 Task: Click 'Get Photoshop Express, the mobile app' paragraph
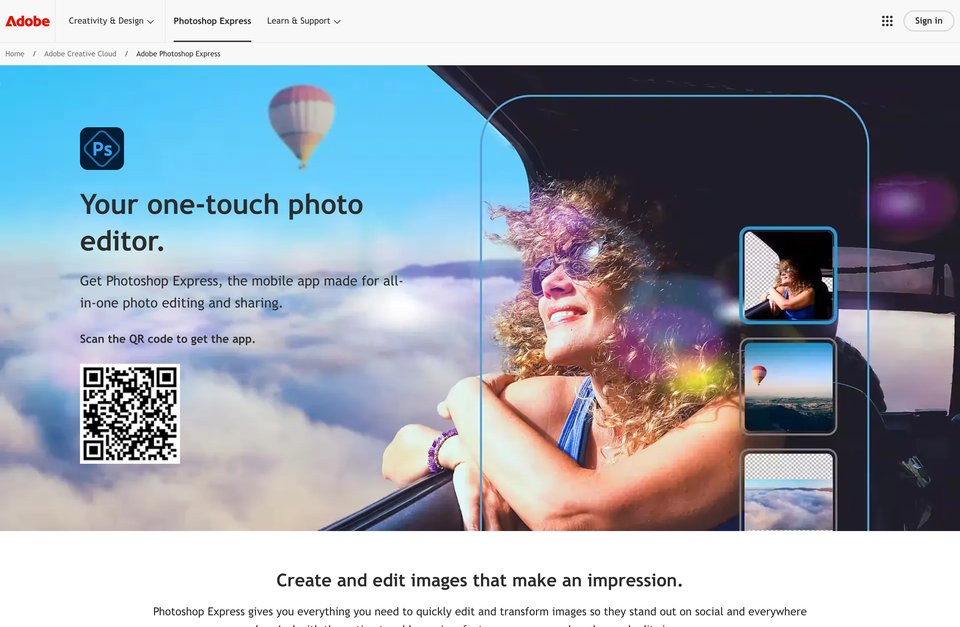[241, 291]
